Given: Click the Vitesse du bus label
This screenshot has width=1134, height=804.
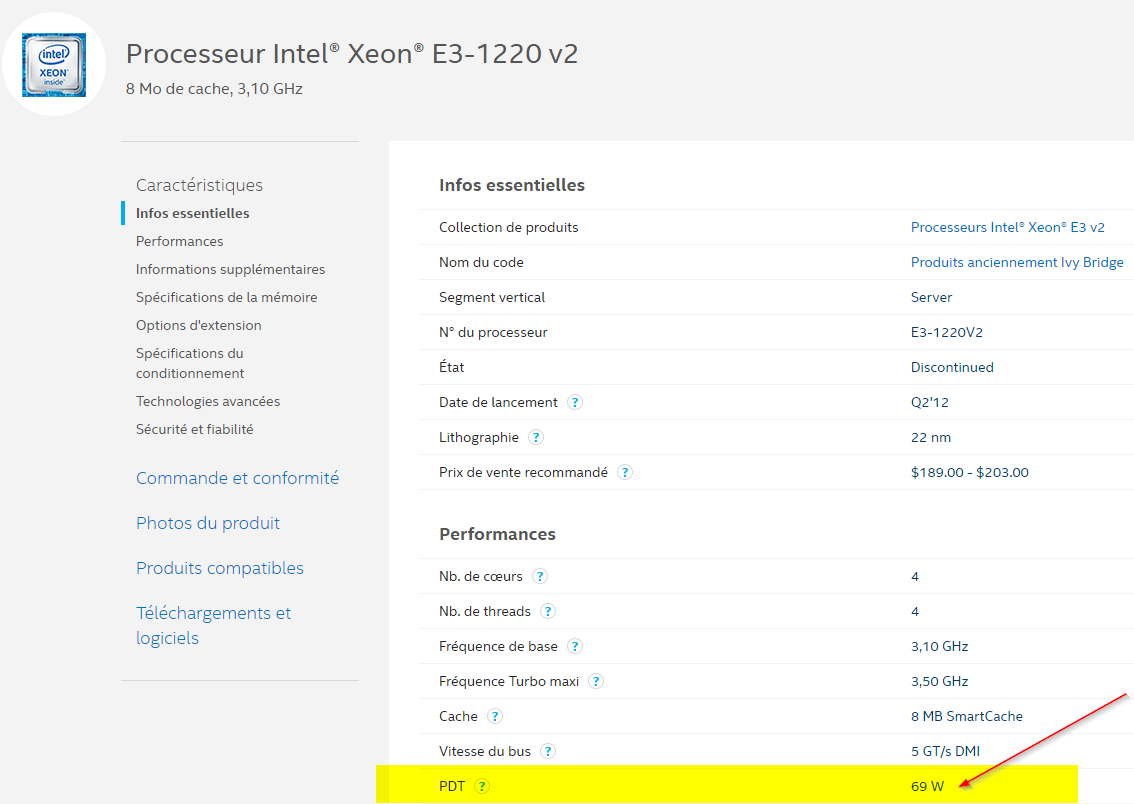Looking at the screenshot, I should tap(485, 751).
